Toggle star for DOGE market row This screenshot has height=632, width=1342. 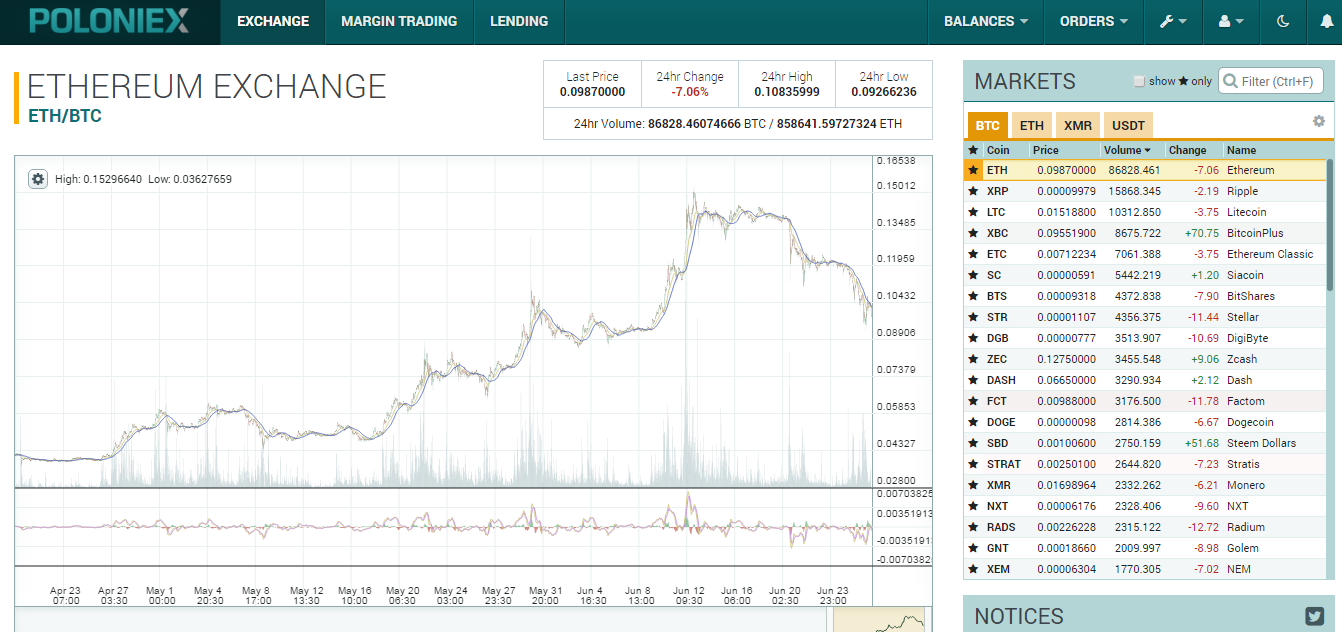coord(973,422)
